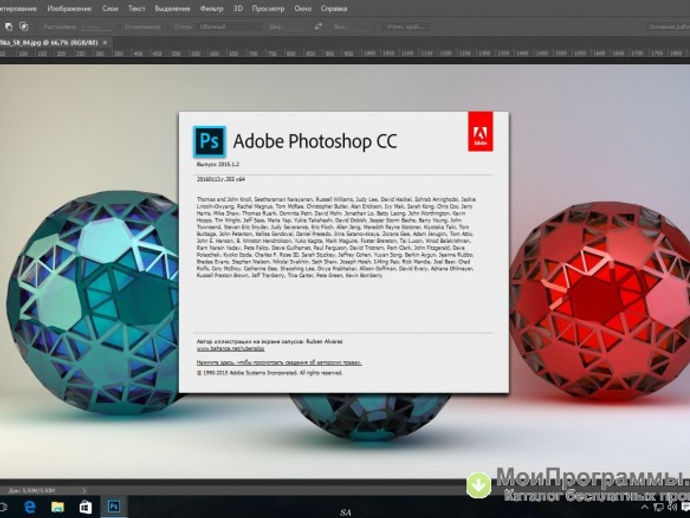Click the build number x64 text

tap(221, 180)
